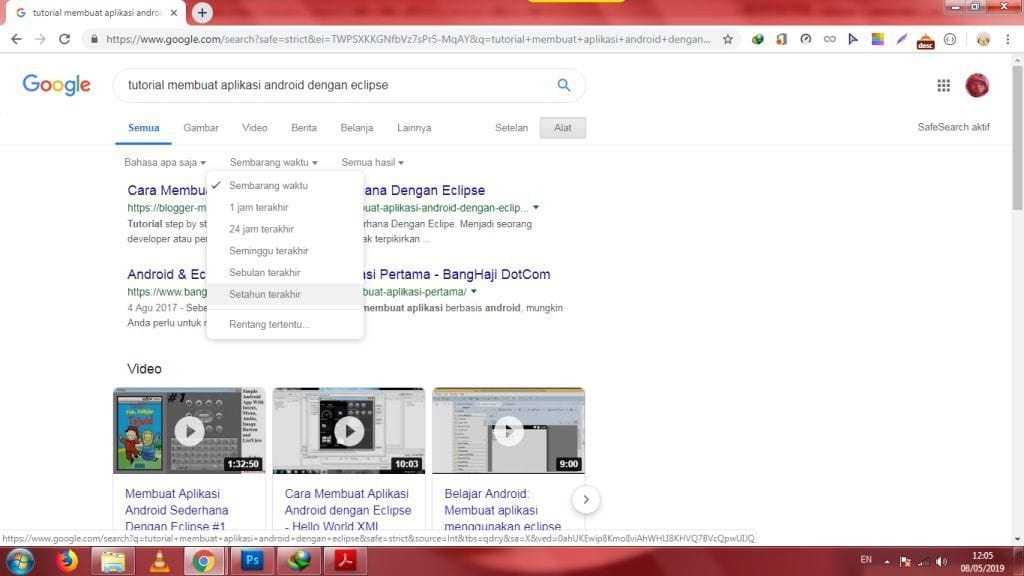Close the tutorial search tab
The height and width of the screenshot is (576, 1024).
[174, 12]
